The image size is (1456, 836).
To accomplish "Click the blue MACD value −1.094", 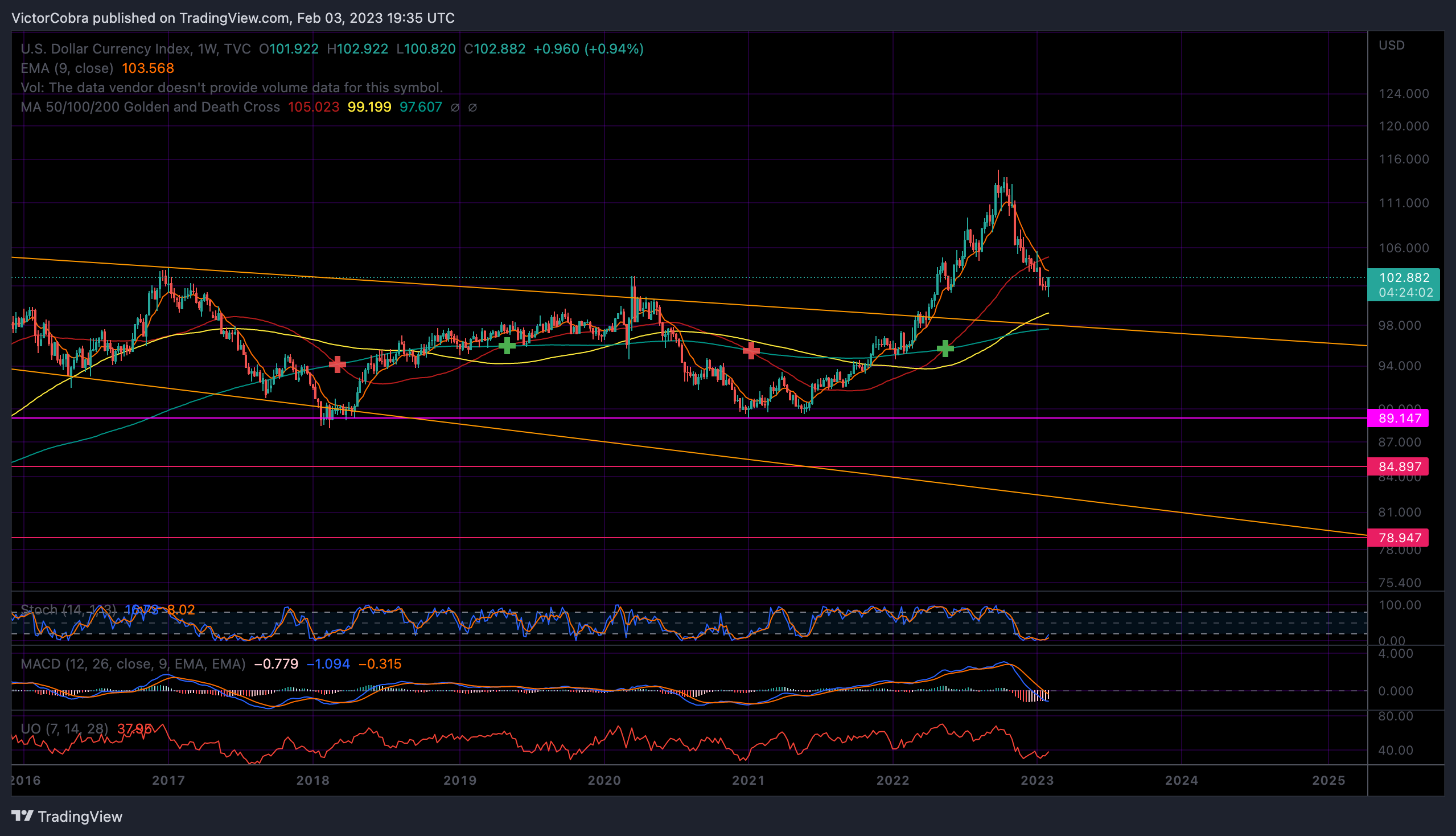I will [328, 664].
